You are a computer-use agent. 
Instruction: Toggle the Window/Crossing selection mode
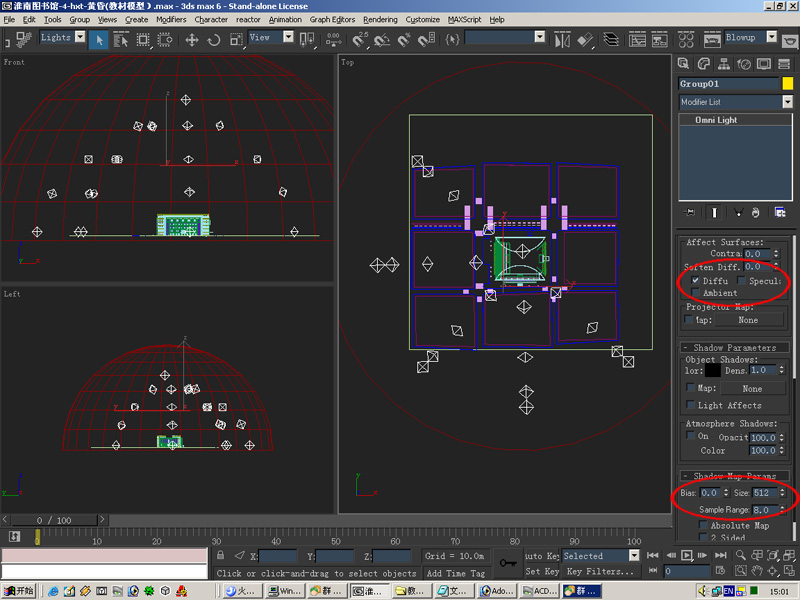(165, 40)
